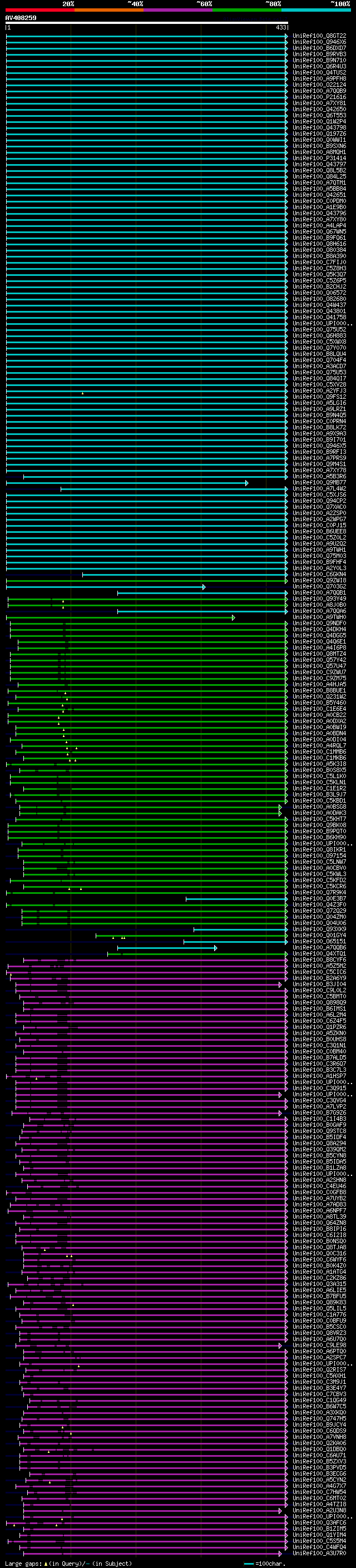Click the UniRef100_A7QQB9 label
The image size is (356, 1568).
click(319, 91)
